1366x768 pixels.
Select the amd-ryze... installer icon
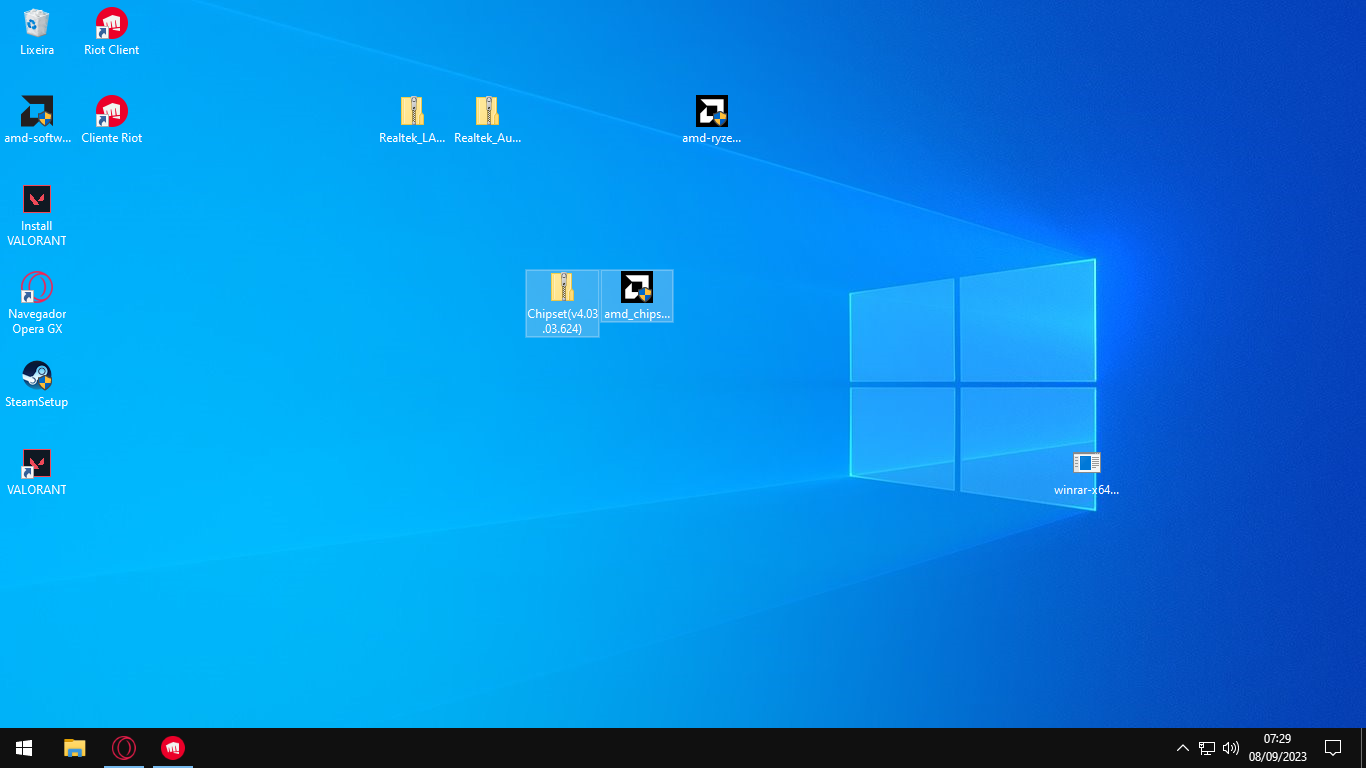click(x=712, y=120)
